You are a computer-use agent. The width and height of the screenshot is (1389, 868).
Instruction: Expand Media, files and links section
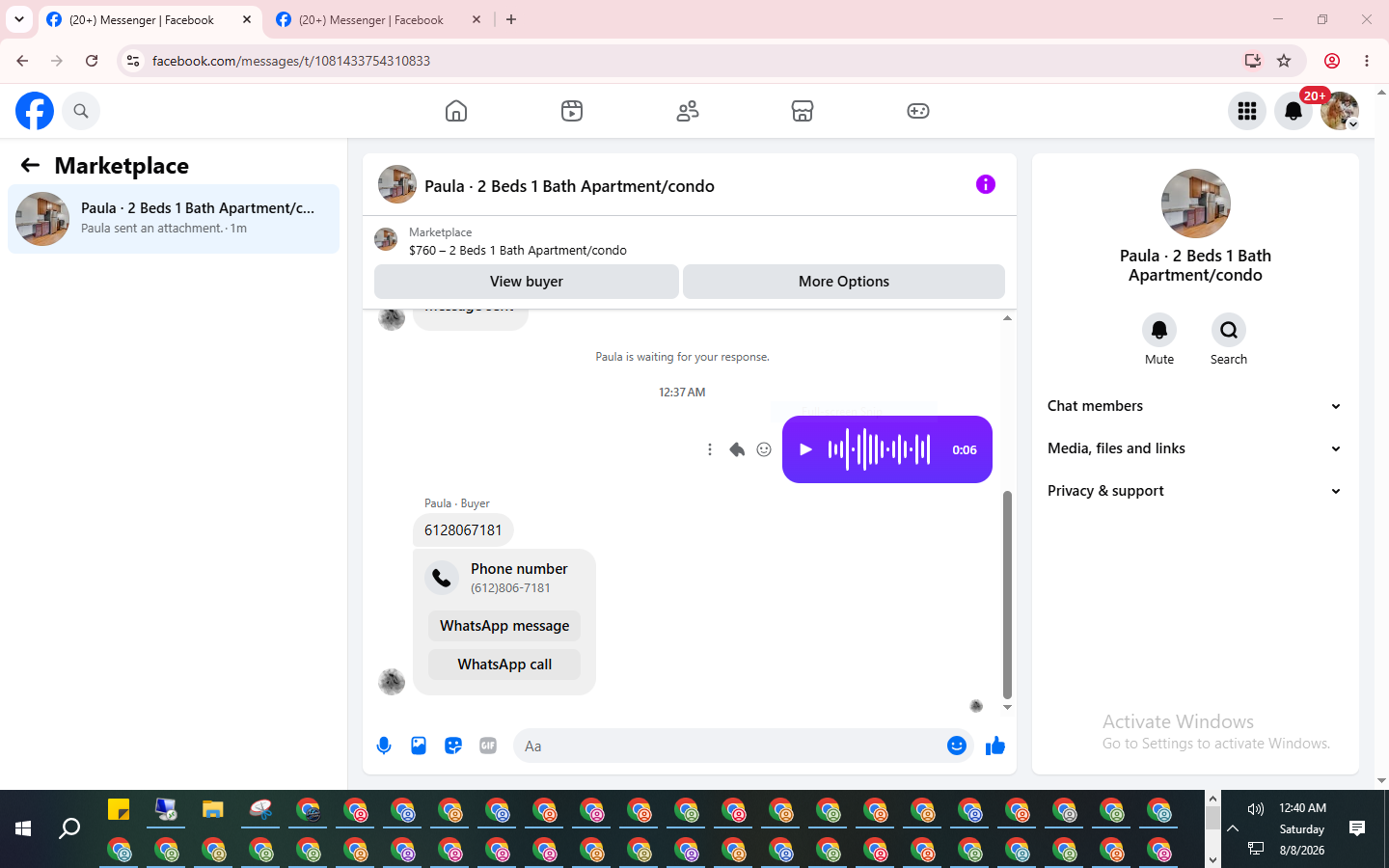tap(1194, 448)
